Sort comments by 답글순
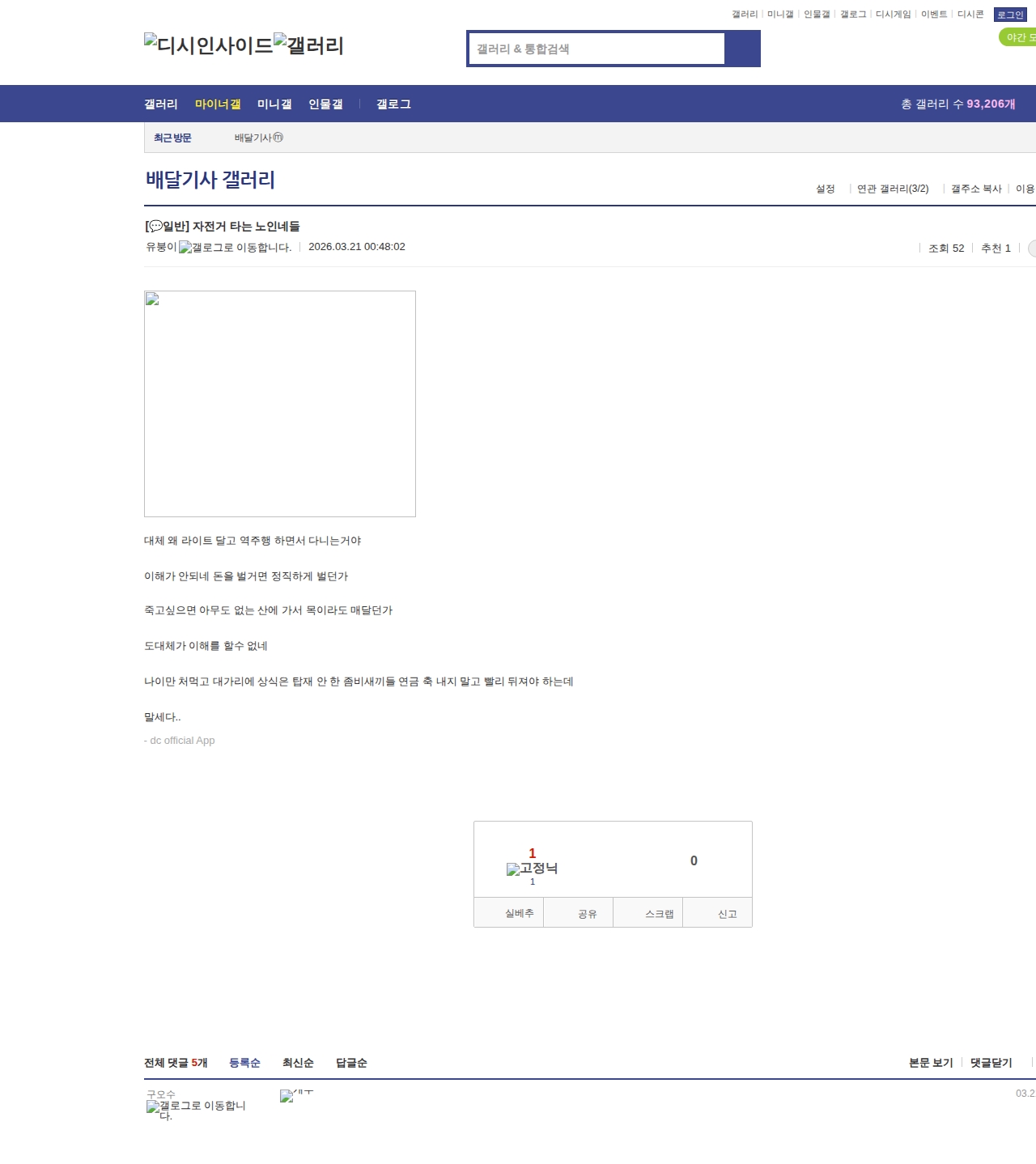 coord(351,1063)
